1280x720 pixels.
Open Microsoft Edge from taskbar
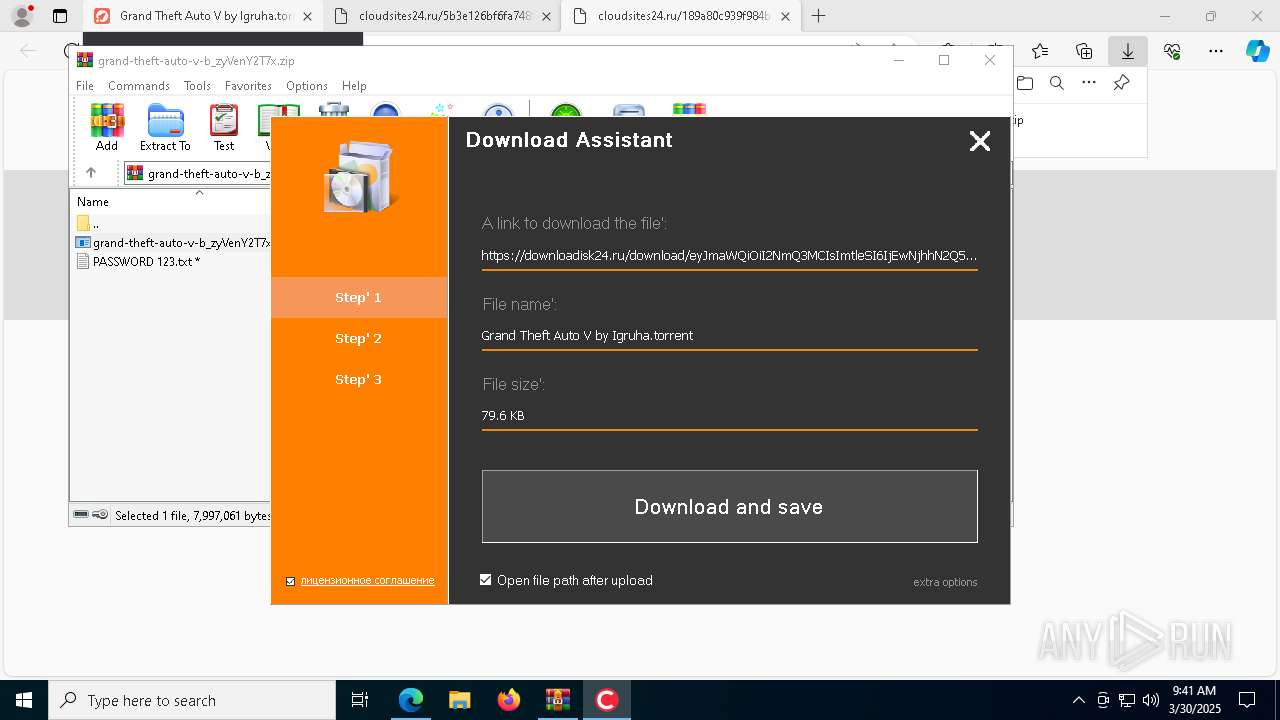(411, 700)
